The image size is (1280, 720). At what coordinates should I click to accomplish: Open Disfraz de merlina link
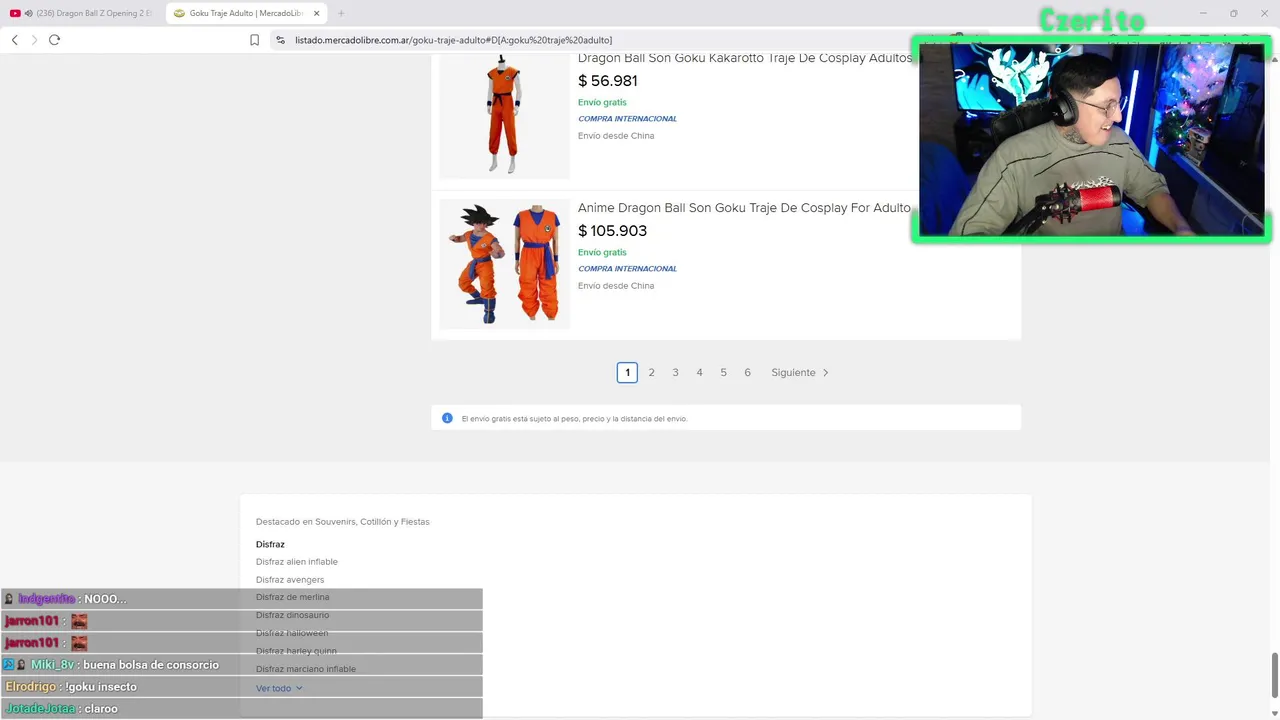[292, 597]
